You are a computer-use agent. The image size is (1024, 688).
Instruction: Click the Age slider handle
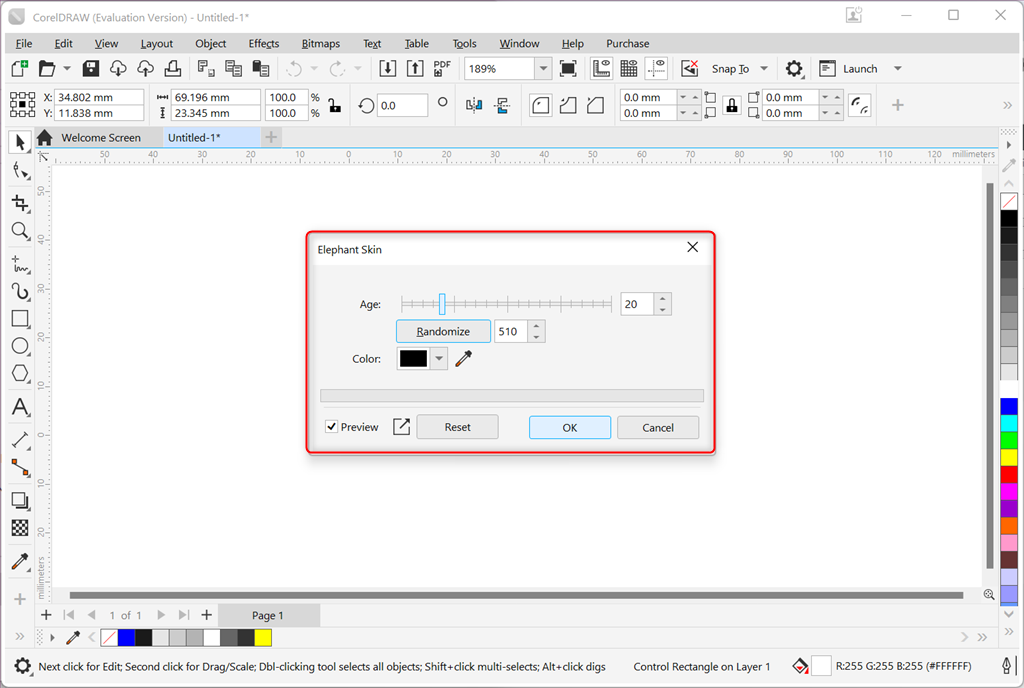(x=442, y=304)
